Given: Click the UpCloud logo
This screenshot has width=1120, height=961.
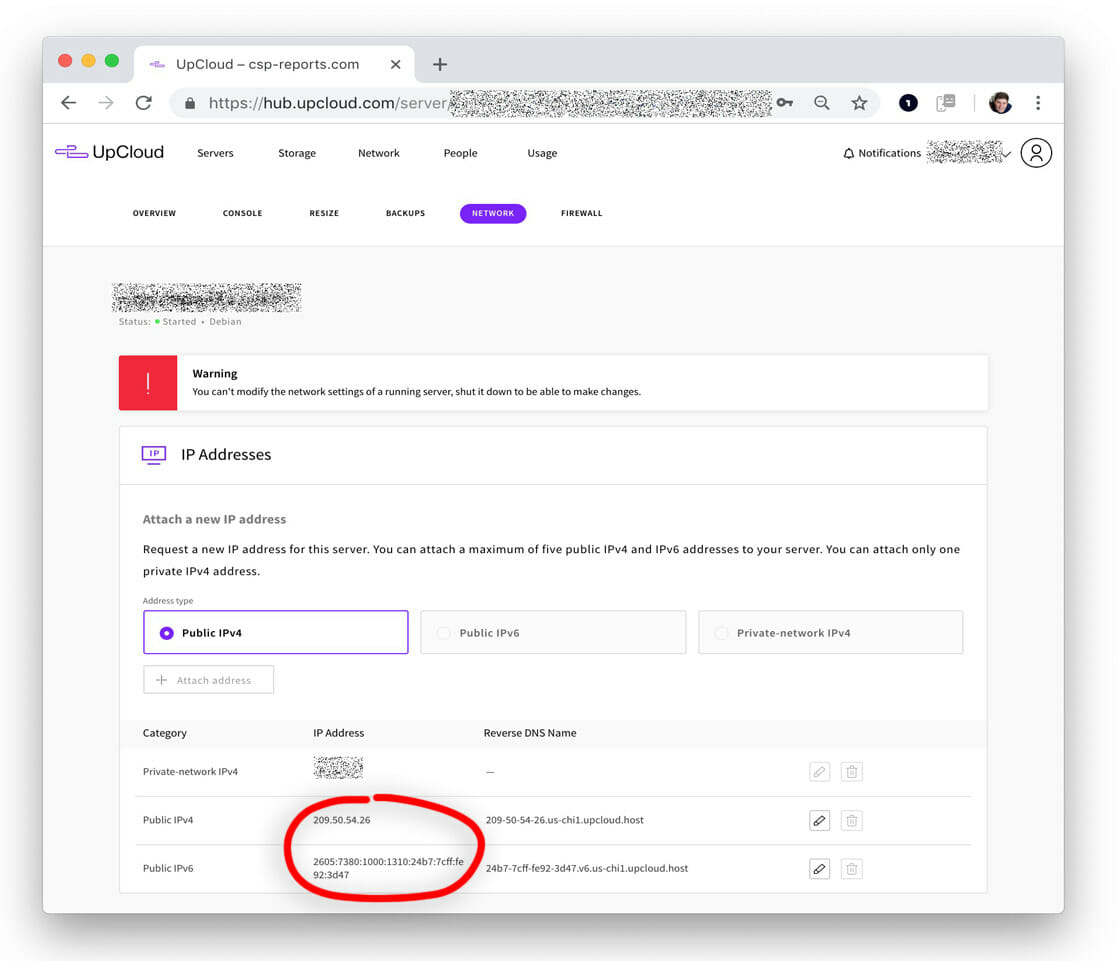Looking at the screenshot, I should 109,152.
